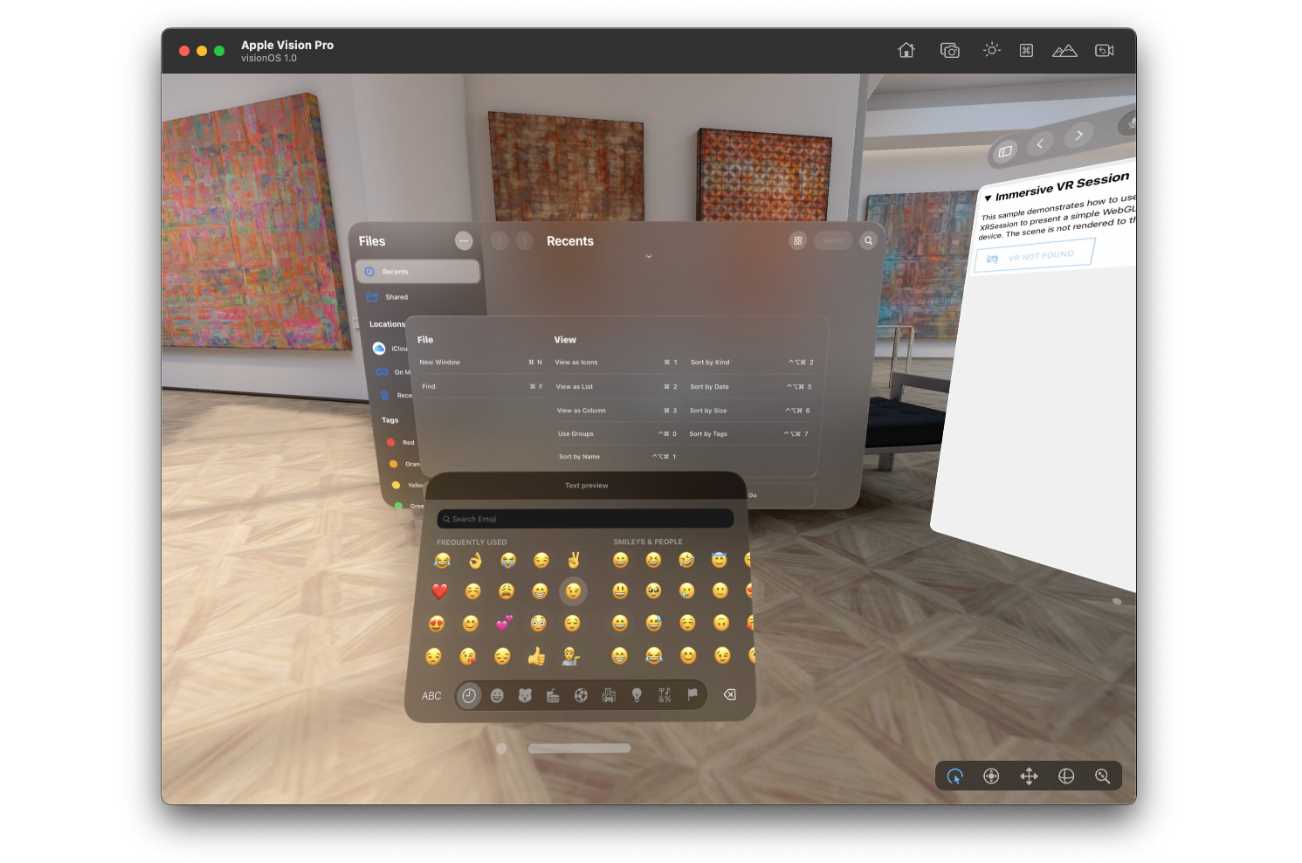Select the Flags emoji category icon
This screenshot has height=863, width=1302.
coord(692,695)
